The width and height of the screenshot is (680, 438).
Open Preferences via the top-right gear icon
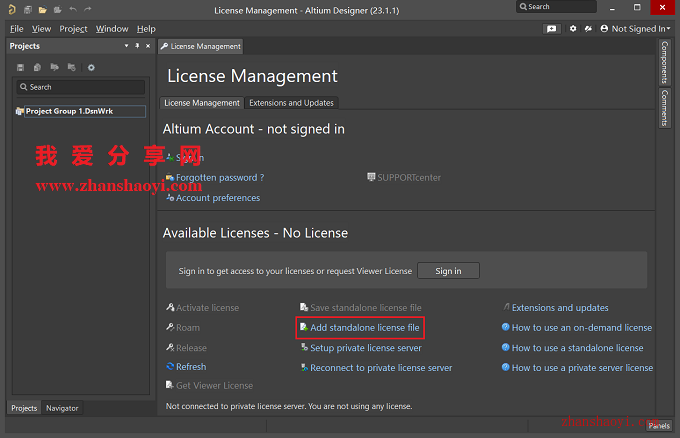[573, 29]
